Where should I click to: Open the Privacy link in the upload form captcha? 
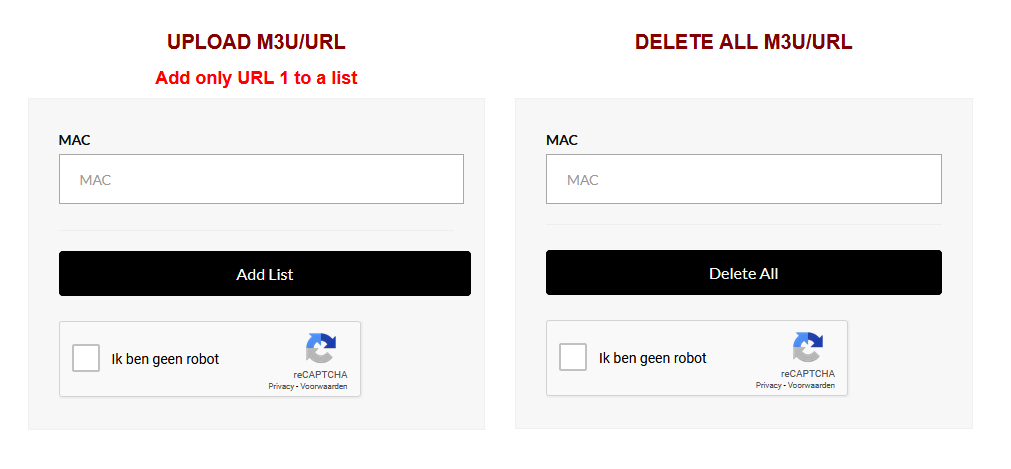(281, 386)
